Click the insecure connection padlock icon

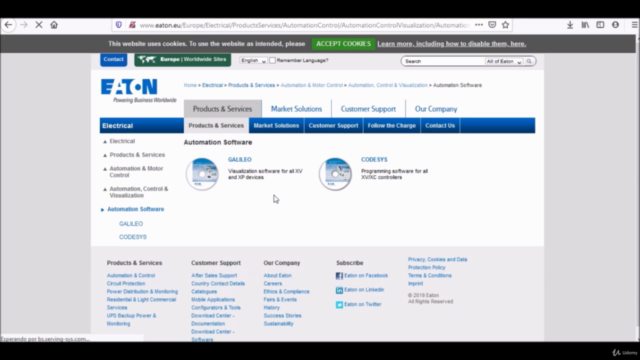[x=132, y=25]
